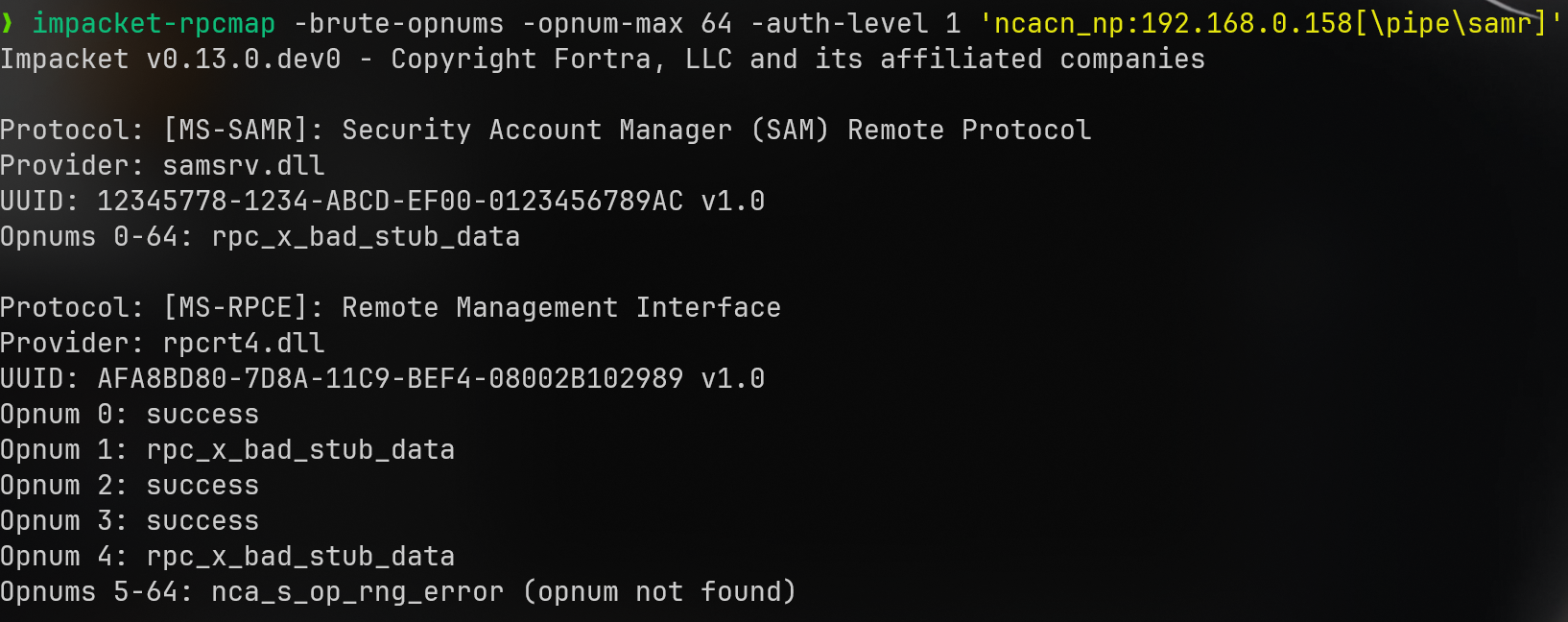Click the UUID starting with 12345778
The width and height of the screenshot is (1568, 622).
click(x=390, y=202)
